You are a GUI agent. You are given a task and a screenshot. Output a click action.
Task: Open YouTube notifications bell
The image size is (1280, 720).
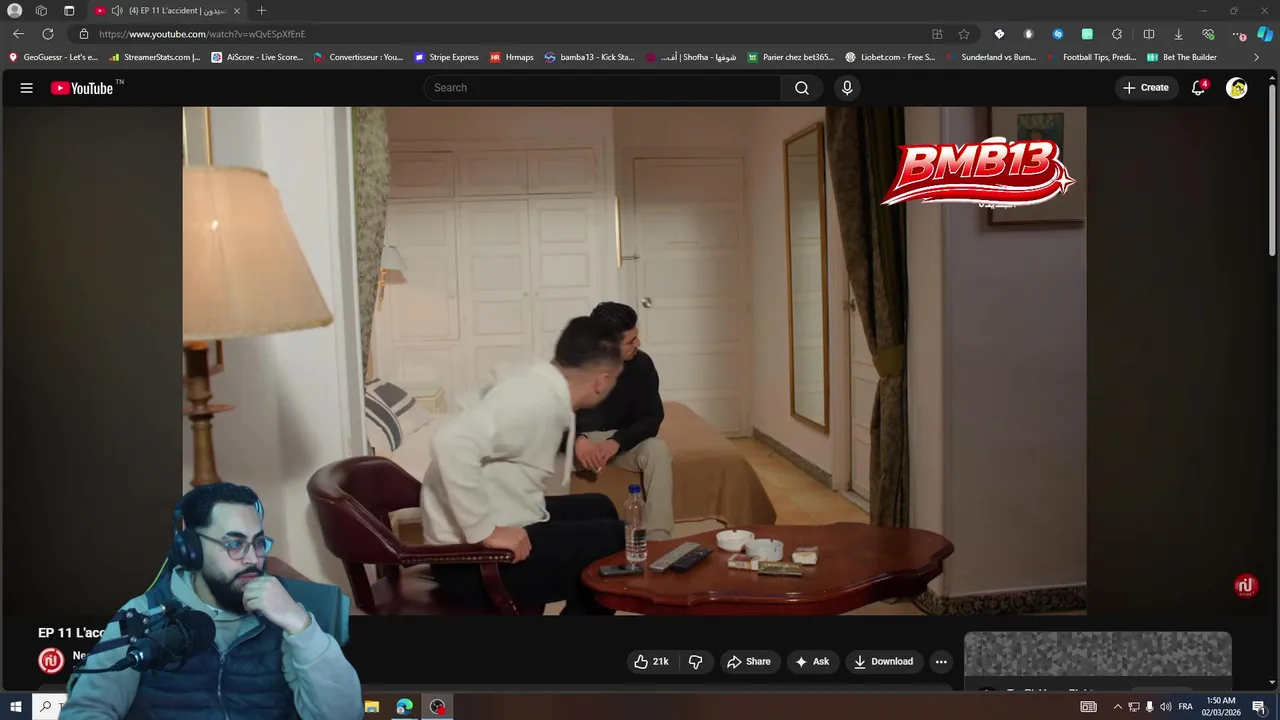coord(1198,88)
